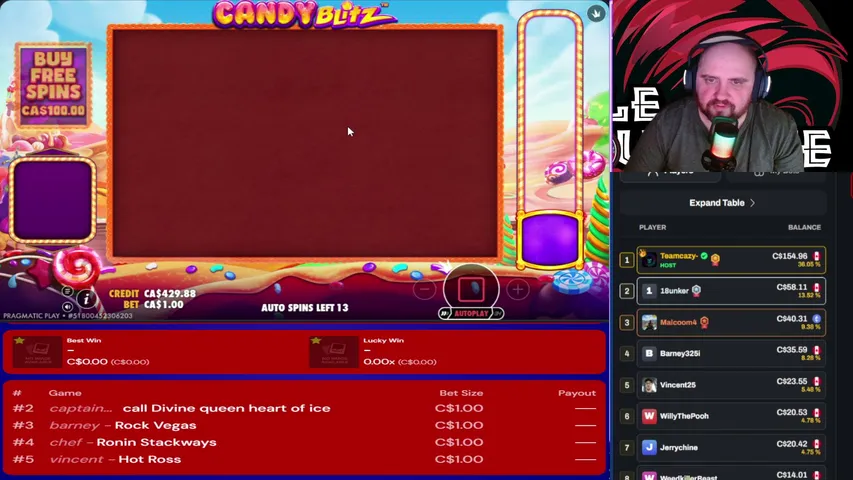Click the crown icon at top right of game
Viewport: 853px width, 480px height.
[596, 13]
